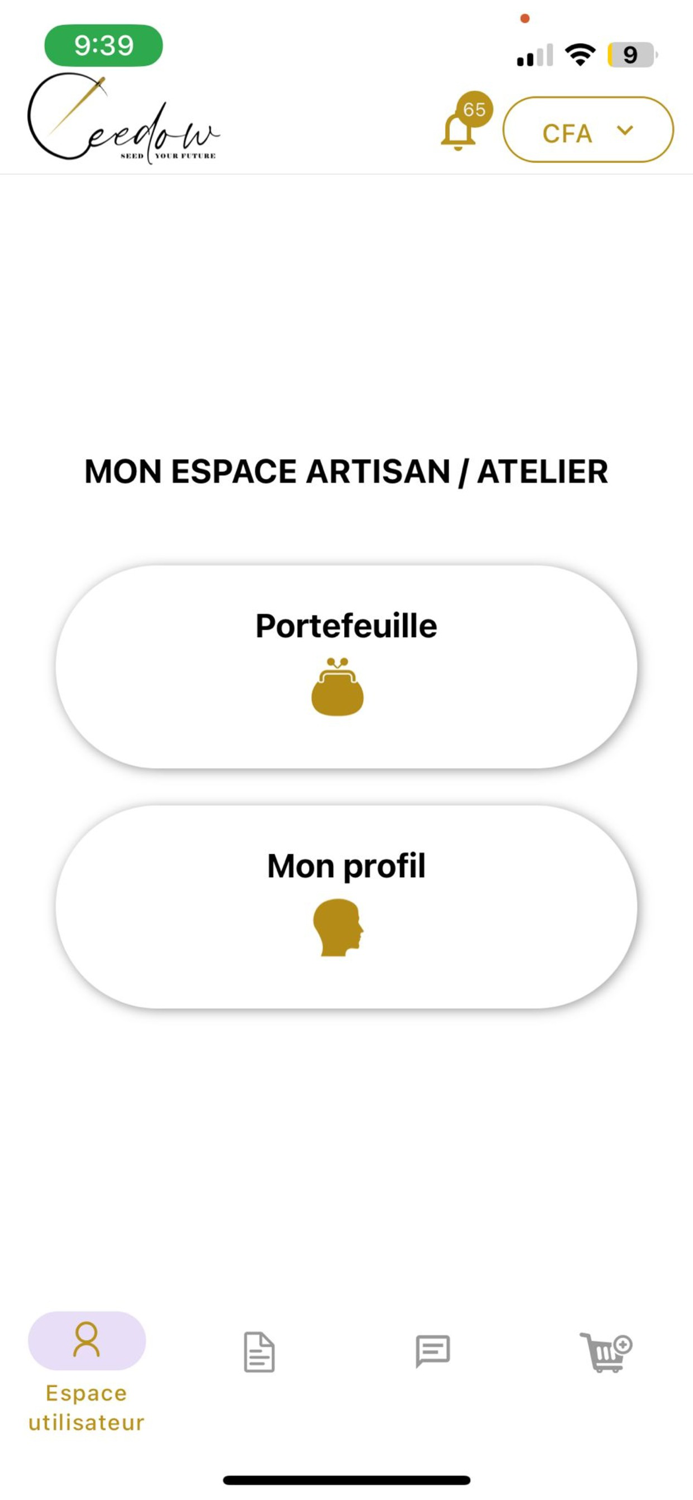Select the Espace utilisateur person icon
The image size is (693, 1500).
tap(86, 1340)
